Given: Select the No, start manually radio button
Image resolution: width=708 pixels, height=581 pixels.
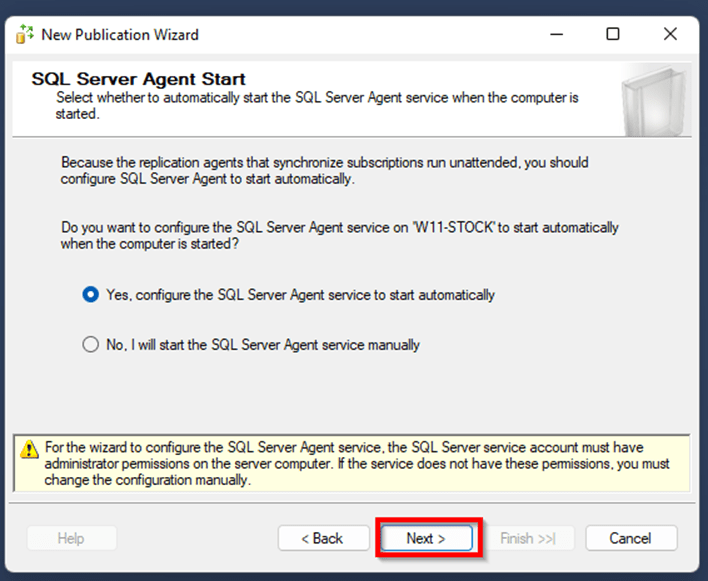Looking at the screenshot, I should pos(90,344).
